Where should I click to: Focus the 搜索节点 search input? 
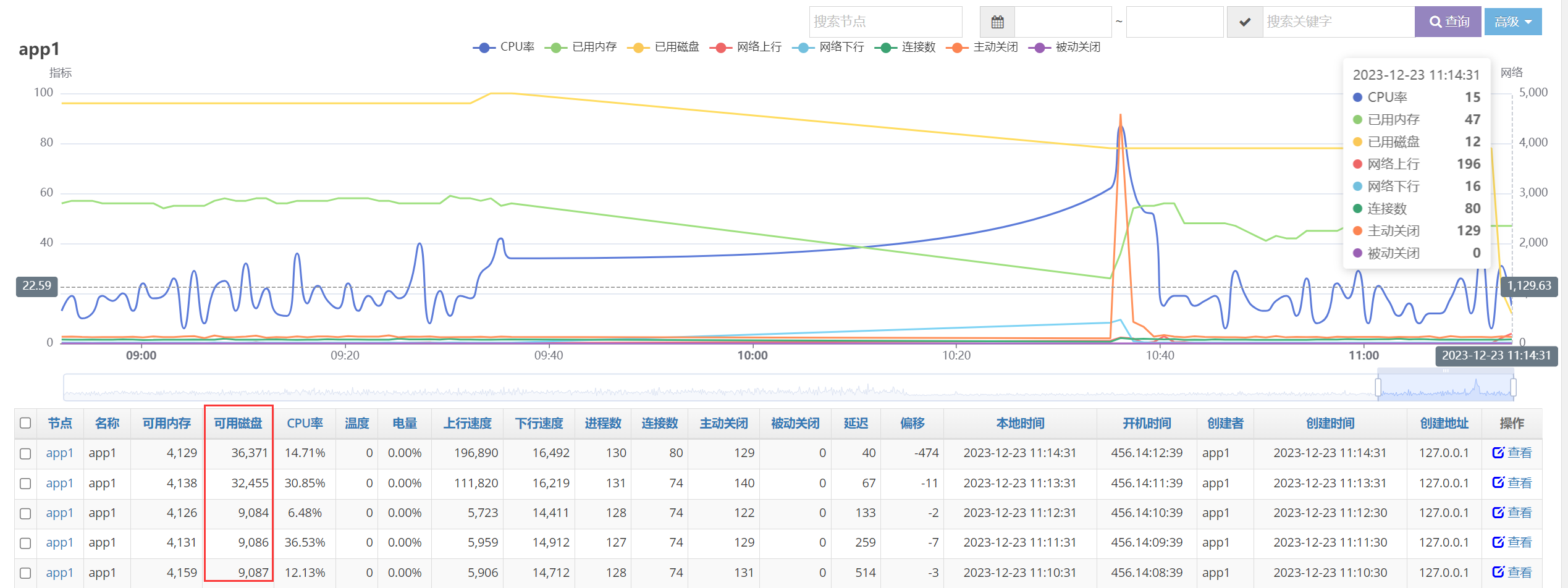(885, 22)
